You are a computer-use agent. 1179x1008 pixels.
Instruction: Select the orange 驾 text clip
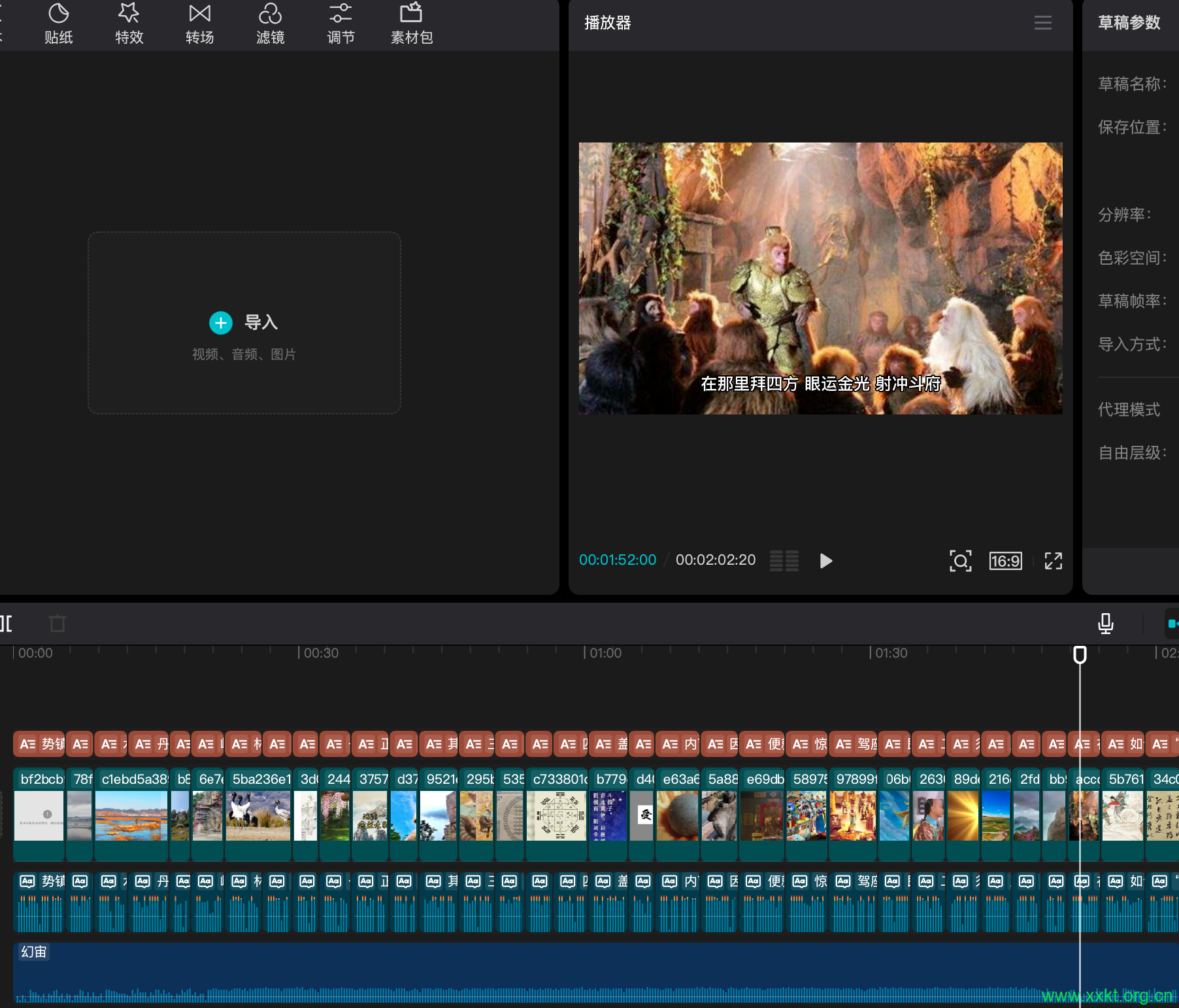(x=854, y=744)
